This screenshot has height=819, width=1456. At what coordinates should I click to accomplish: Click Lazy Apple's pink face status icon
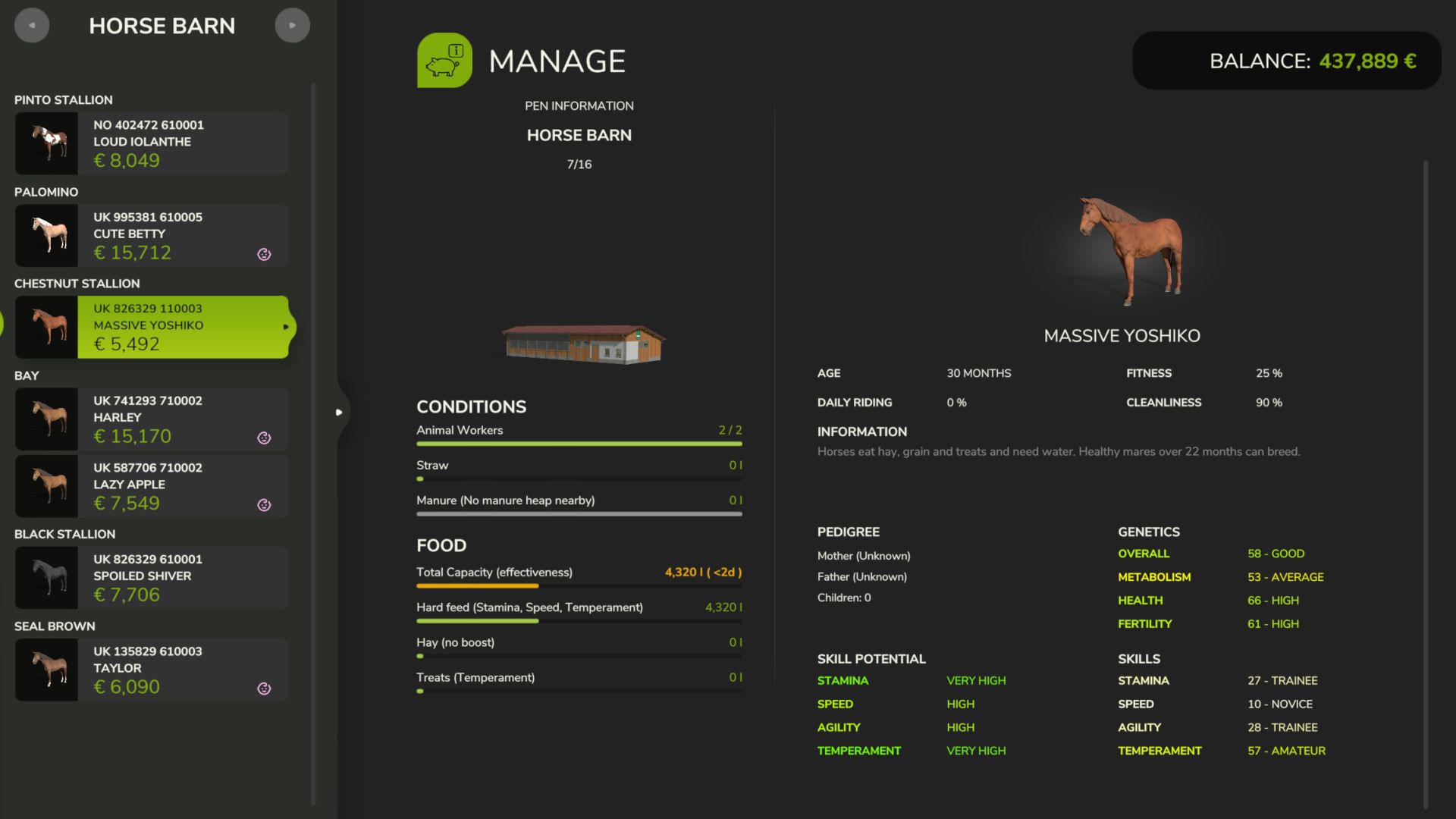pyautogui.click(x=264, y=504)
